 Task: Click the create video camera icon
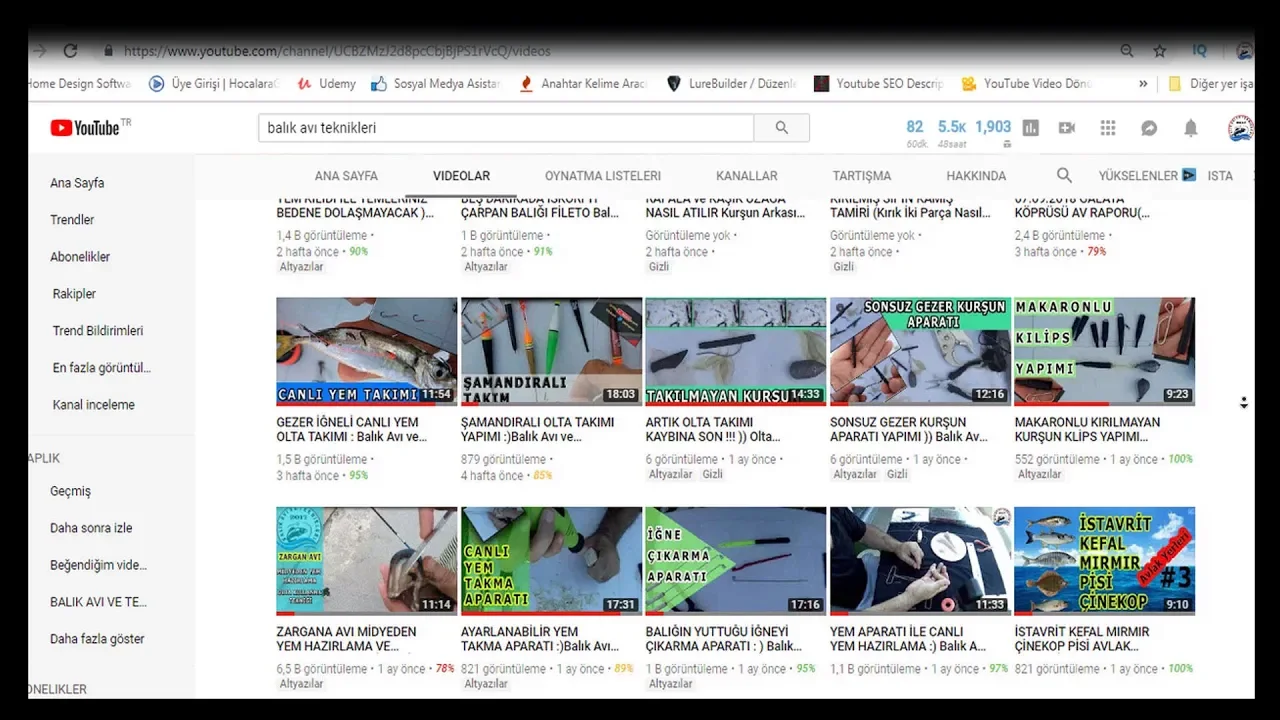(1067, 128)
